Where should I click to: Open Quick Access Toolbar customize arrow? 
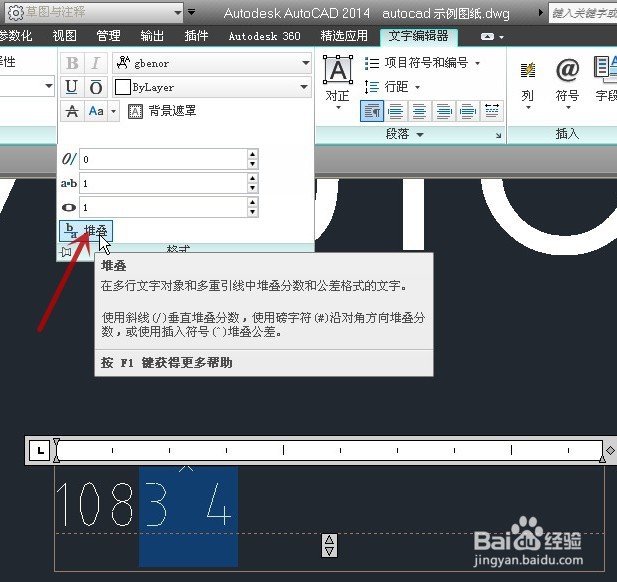(x=192, y=12)
